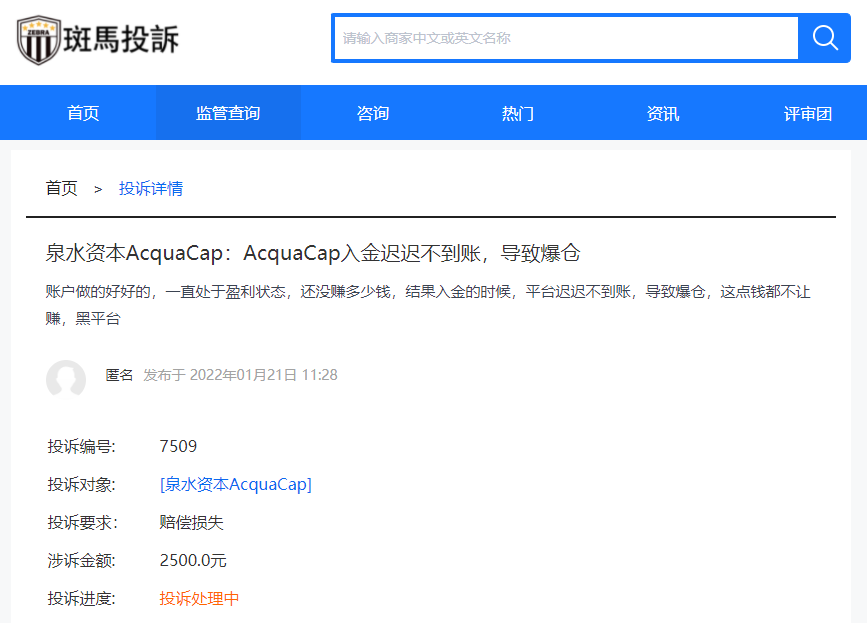
Task: Focus the merchant name search field
Action: (566, 38)
